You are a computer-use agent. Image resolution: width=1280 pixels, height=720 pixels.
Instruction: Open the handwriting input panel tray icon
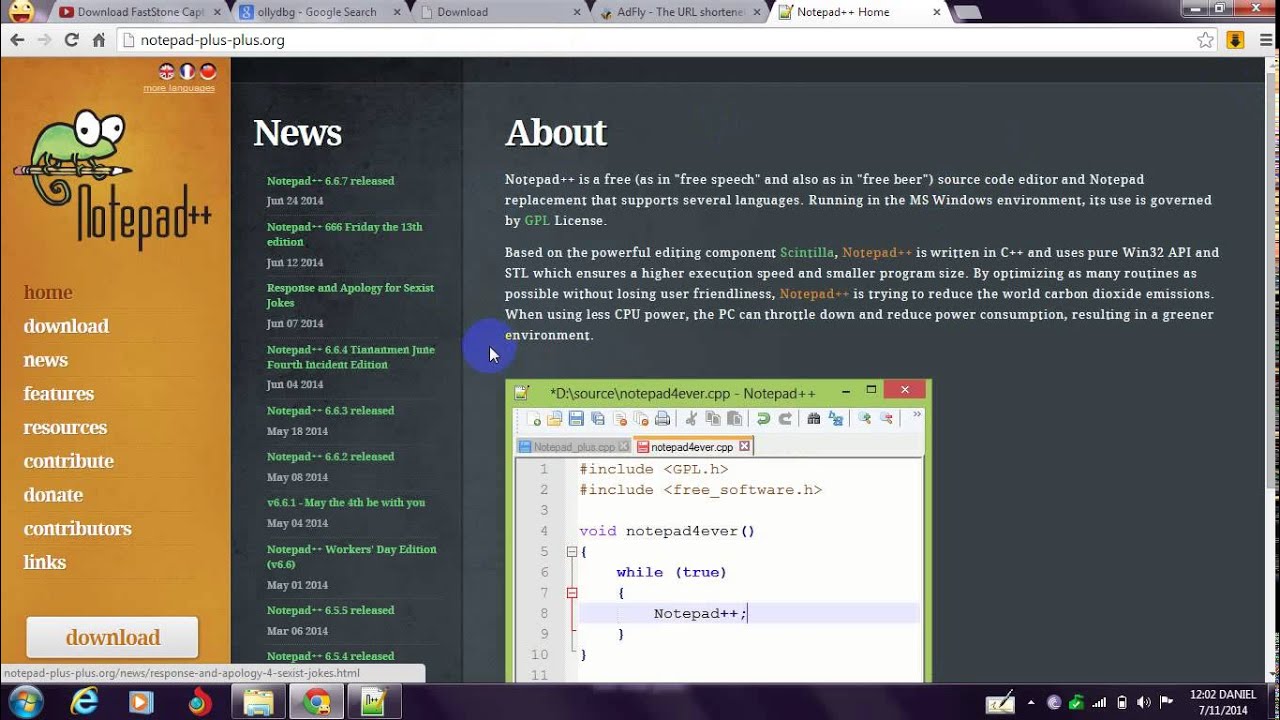coord(1000,703)
